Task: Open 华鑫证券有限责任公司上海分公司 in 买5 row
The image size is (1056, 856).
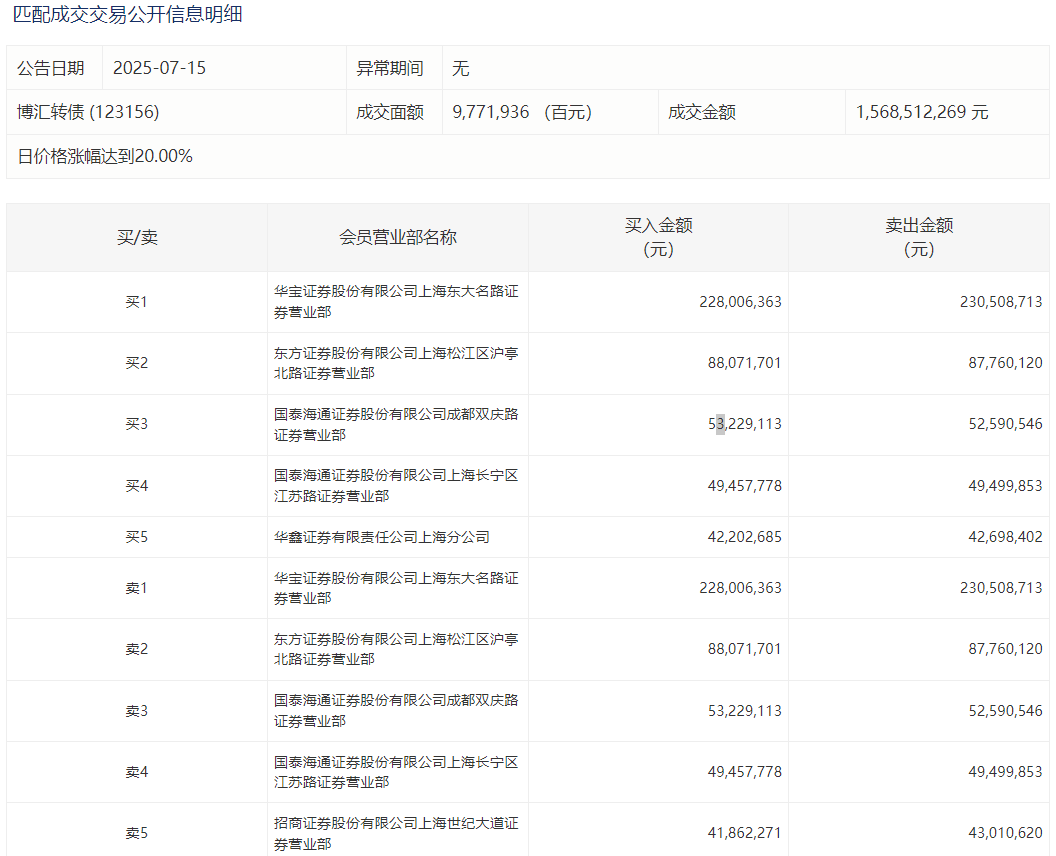Action: click(x=382, y=537)
